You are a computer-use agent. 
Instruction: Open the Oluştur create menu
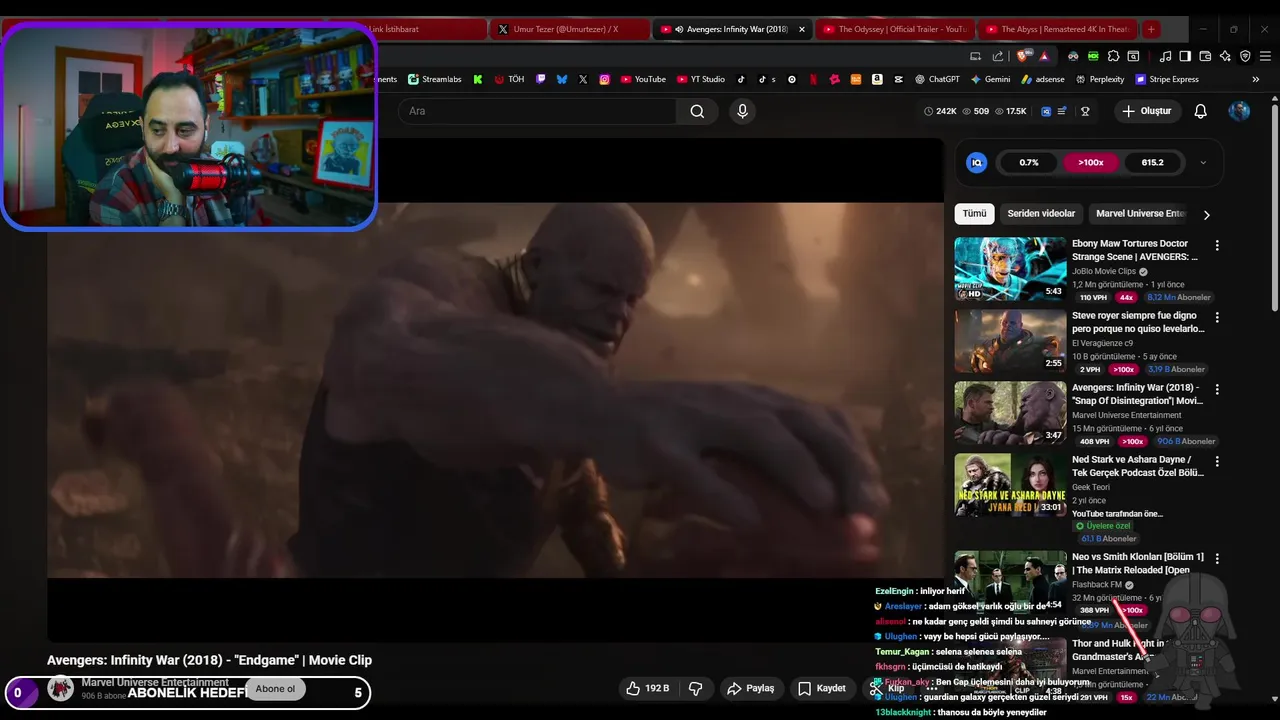click(1146, 111)
